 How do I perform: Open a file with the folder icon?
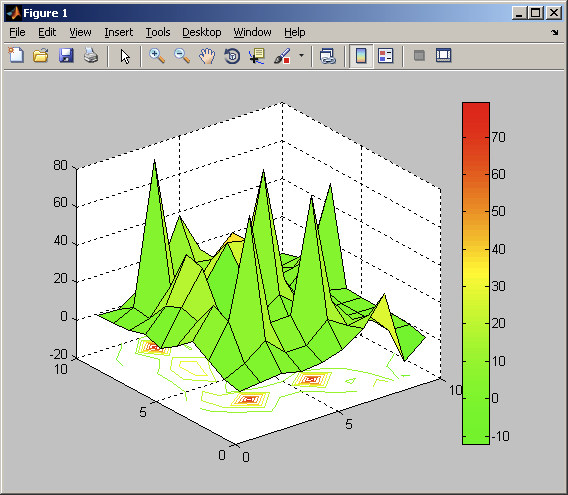pyautogui.click(x=41, y=56)
